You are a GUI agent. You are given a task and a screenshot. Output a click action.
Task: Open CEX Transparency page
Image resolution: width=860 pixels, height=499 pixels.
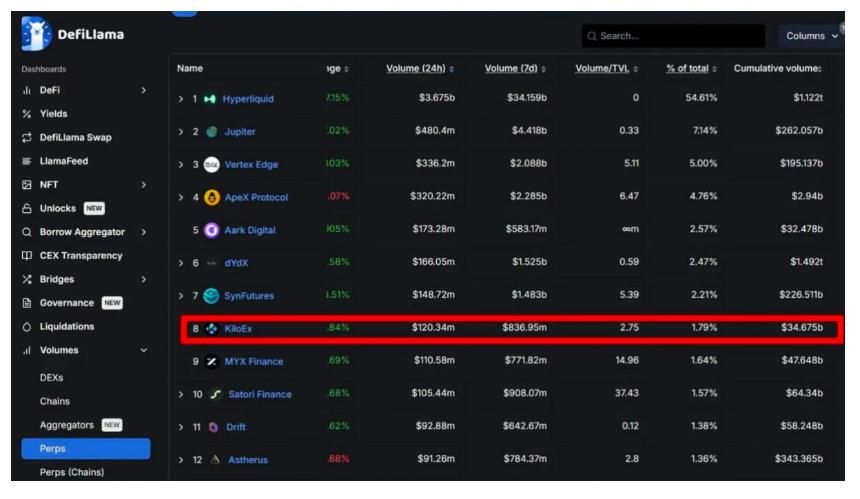[x=80, y=256]
